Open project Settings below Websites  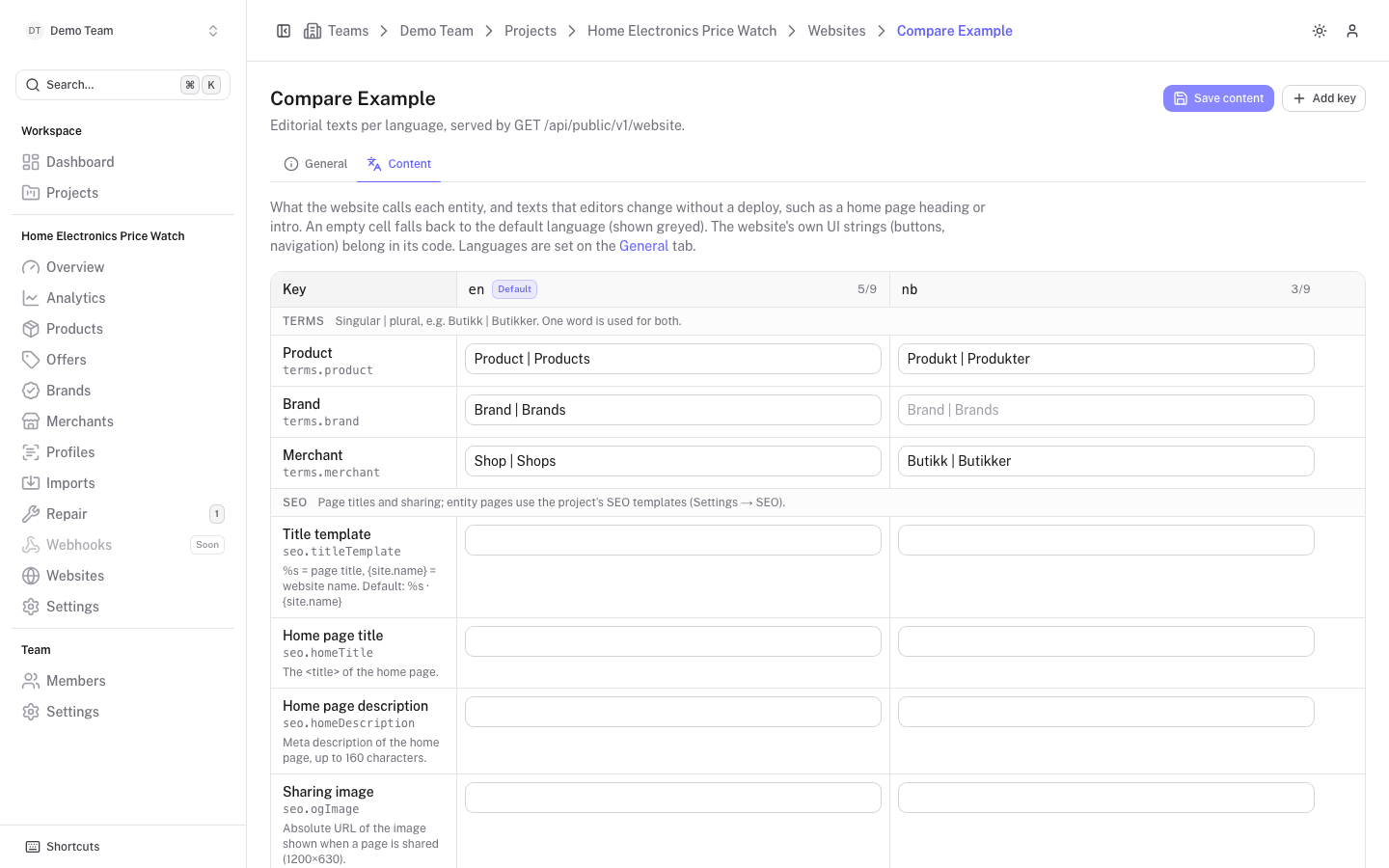pyautogui.click(x=123, y=607)
